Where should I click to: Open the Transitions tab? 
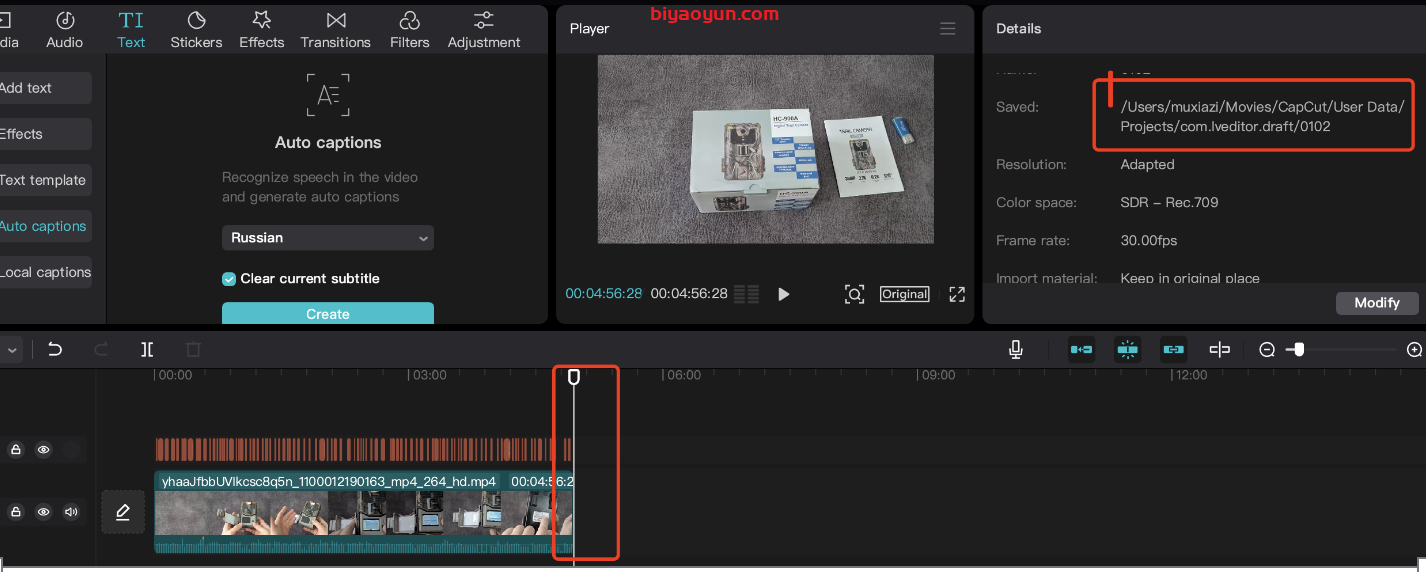(x=336, y=30)
